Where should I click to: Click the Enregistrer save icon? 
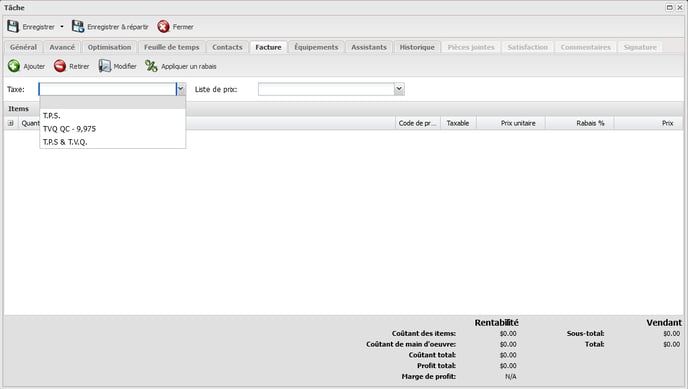13,27
